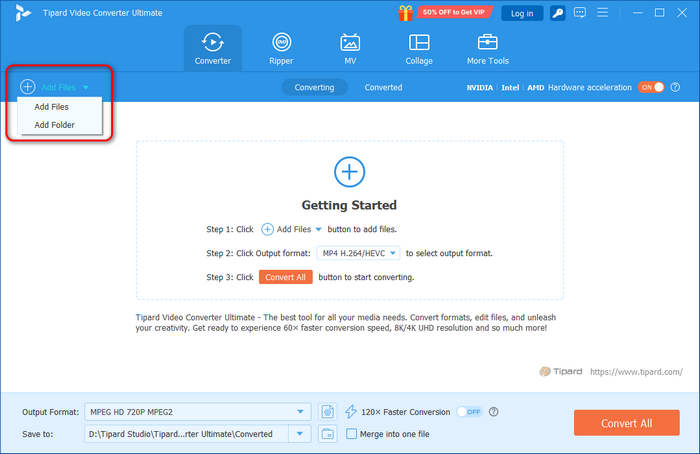Viewport: 700px width, 454px height.
Task: Expand the Save to path dropdown arrow
Action: (x=300, y=434)
